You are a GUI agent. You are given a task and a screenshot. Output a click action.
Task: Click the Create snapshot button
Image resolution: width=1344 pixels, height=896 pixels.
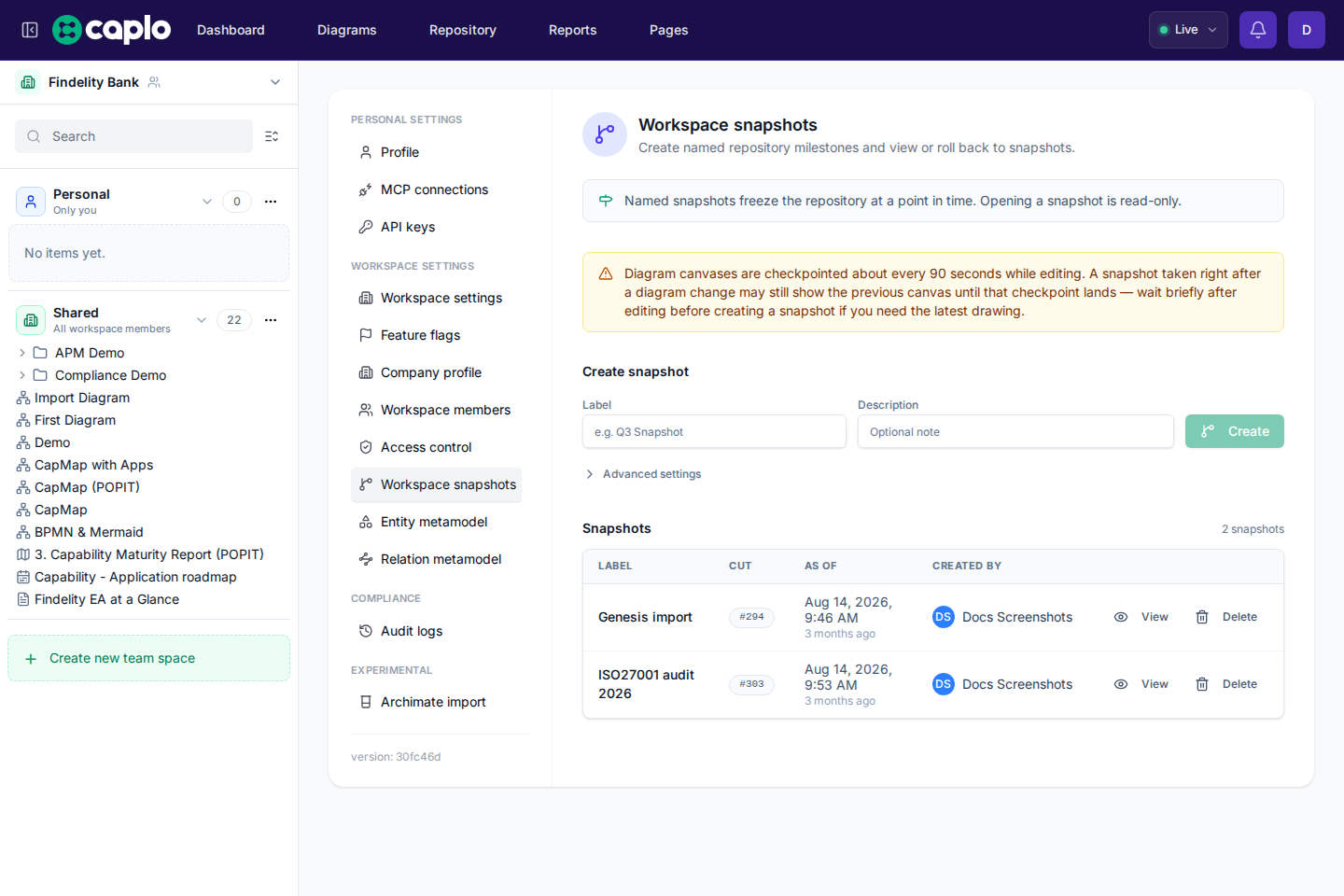pos(1235,431)
